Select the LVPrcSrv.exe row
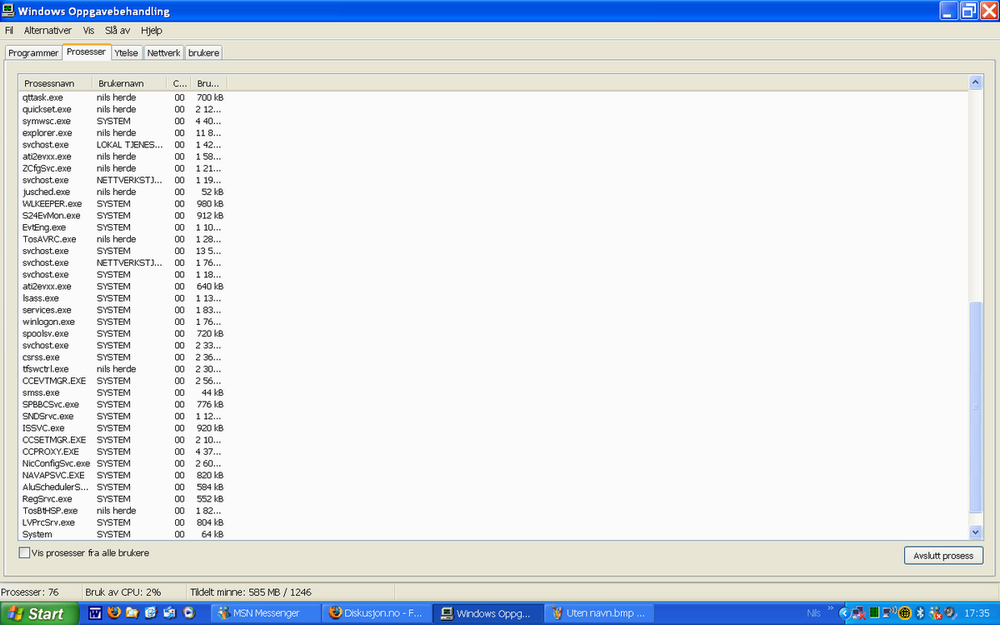The image size is (1000, 625). (122, 522)
